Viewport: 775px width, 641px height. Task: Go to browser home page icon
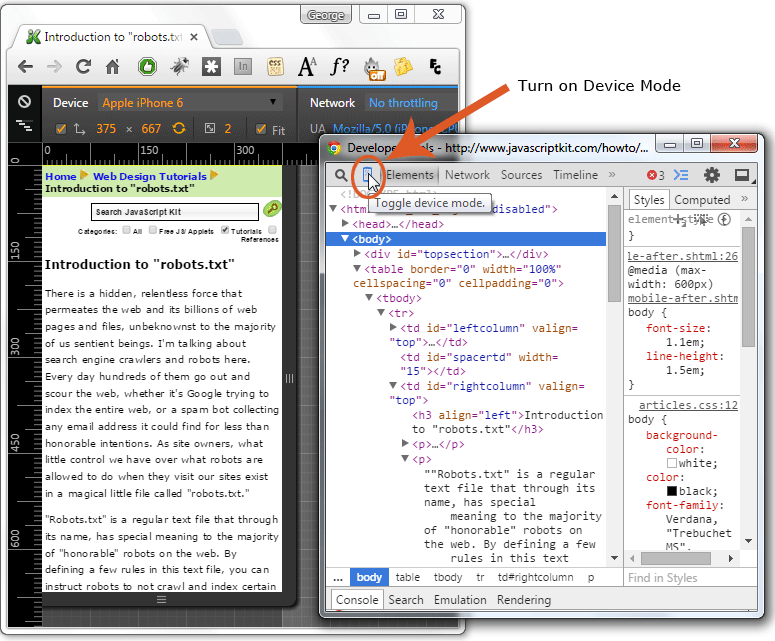click(x=113, y=67)
